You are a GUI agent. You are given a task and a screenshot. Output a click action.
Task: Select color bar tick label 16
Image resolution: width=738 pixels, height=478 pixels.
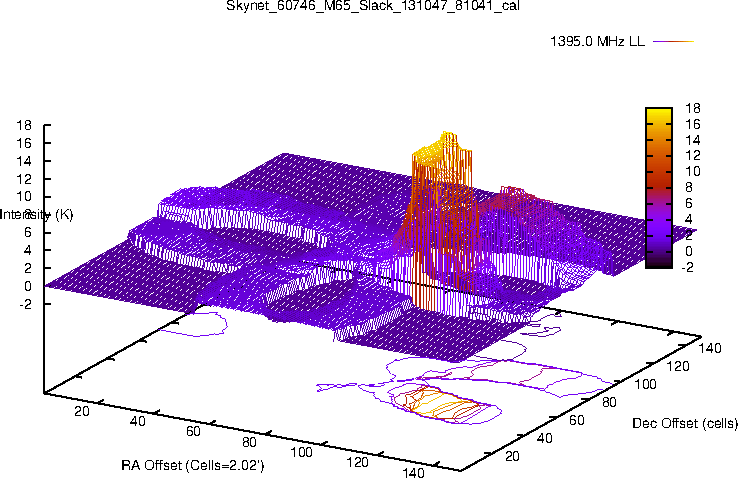pyautogui.click(x=693, y=124)
